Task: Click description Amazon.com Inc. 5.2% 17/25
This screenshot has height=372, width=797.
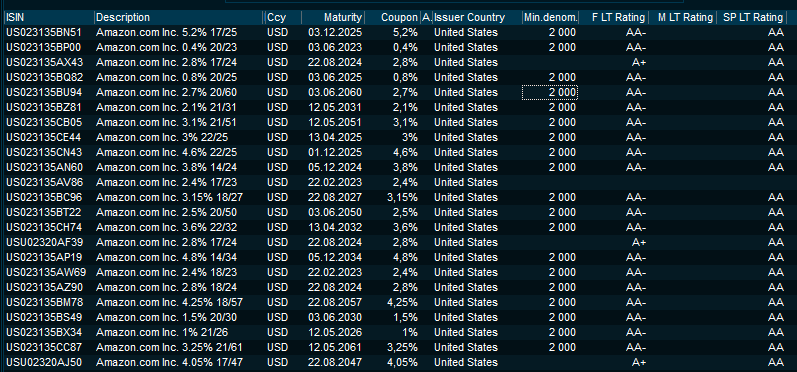Action: (x=166, y=33)
